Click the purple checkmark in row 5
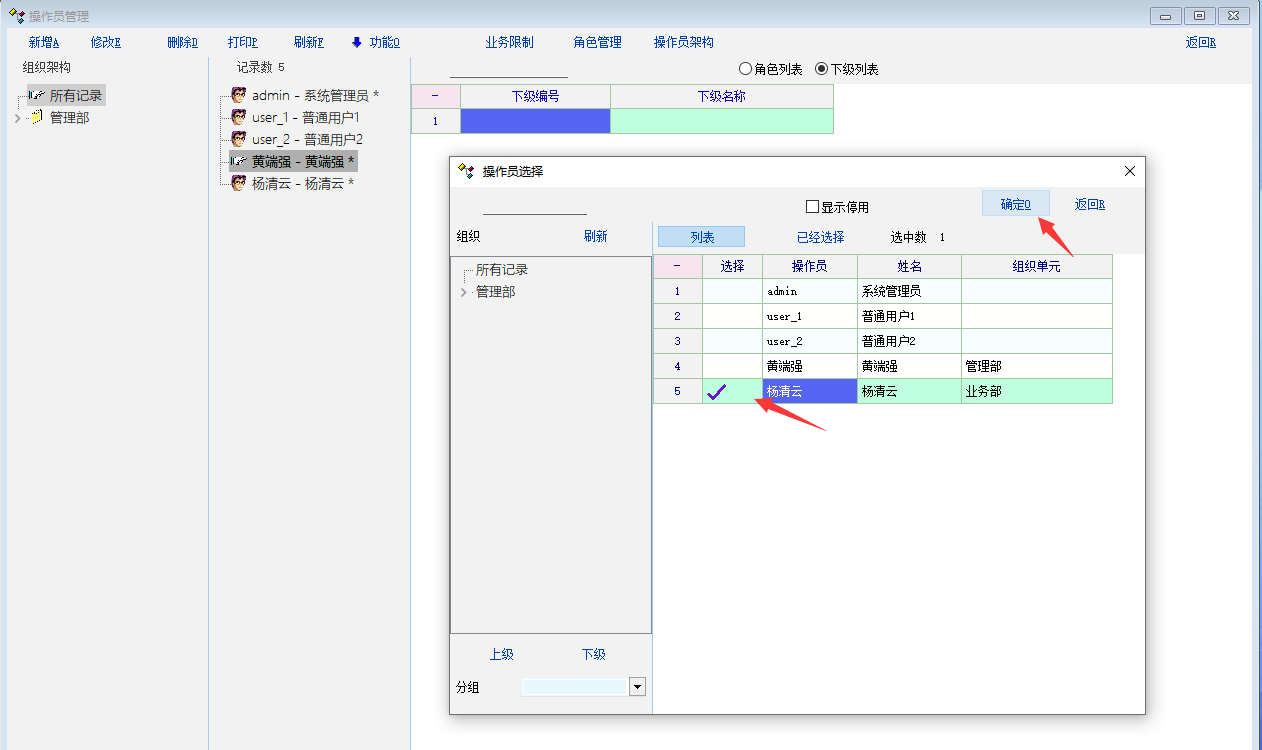Image resolution: width=1262 pixels, height=750 pixels. point(716,392)
